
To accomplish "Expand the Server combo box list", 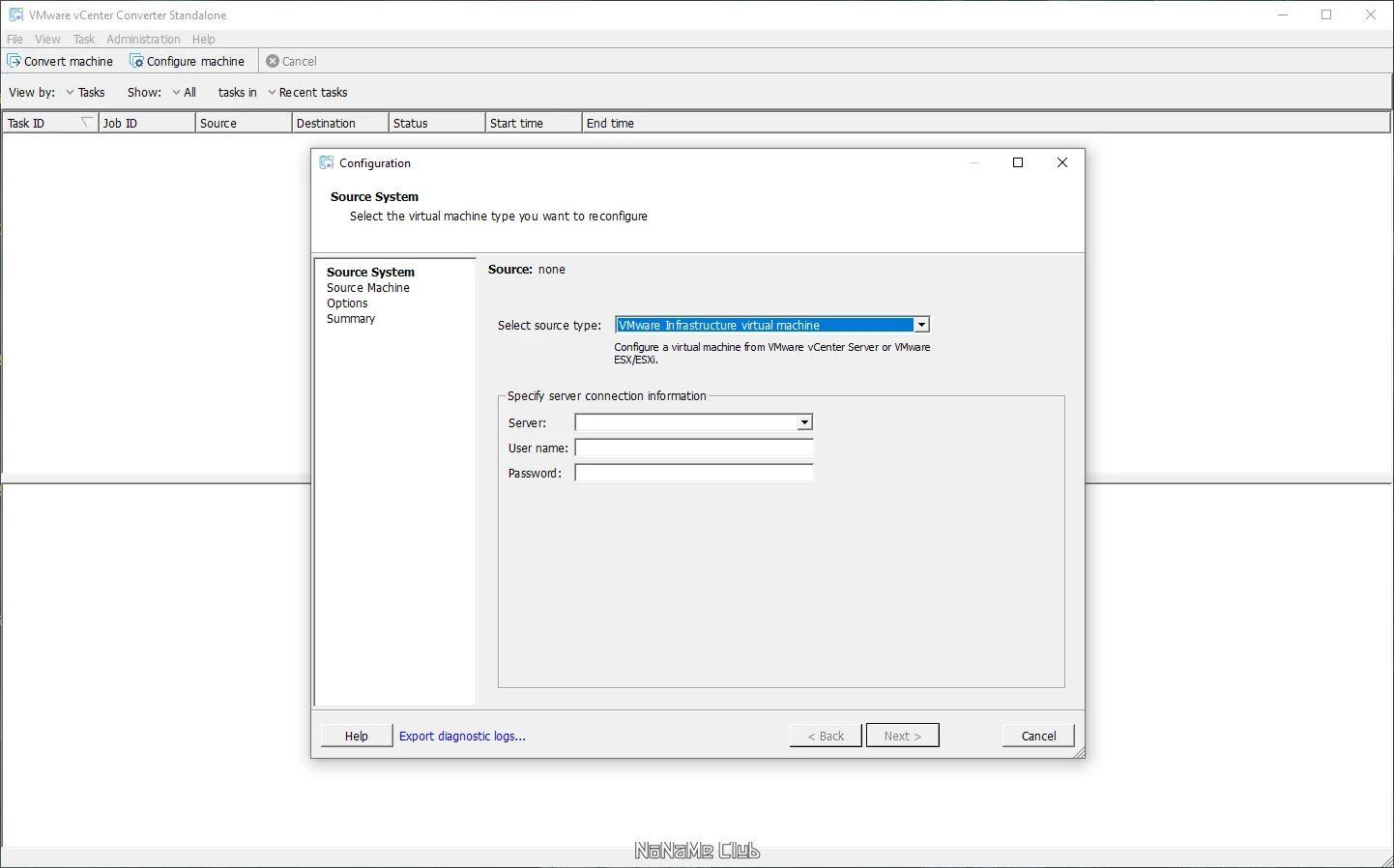I will [x=804, y=422].
